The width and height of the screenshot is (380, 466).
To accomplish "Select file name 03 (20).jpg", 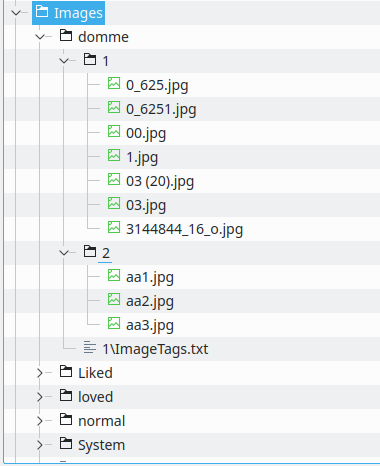I will click(160, 182).
